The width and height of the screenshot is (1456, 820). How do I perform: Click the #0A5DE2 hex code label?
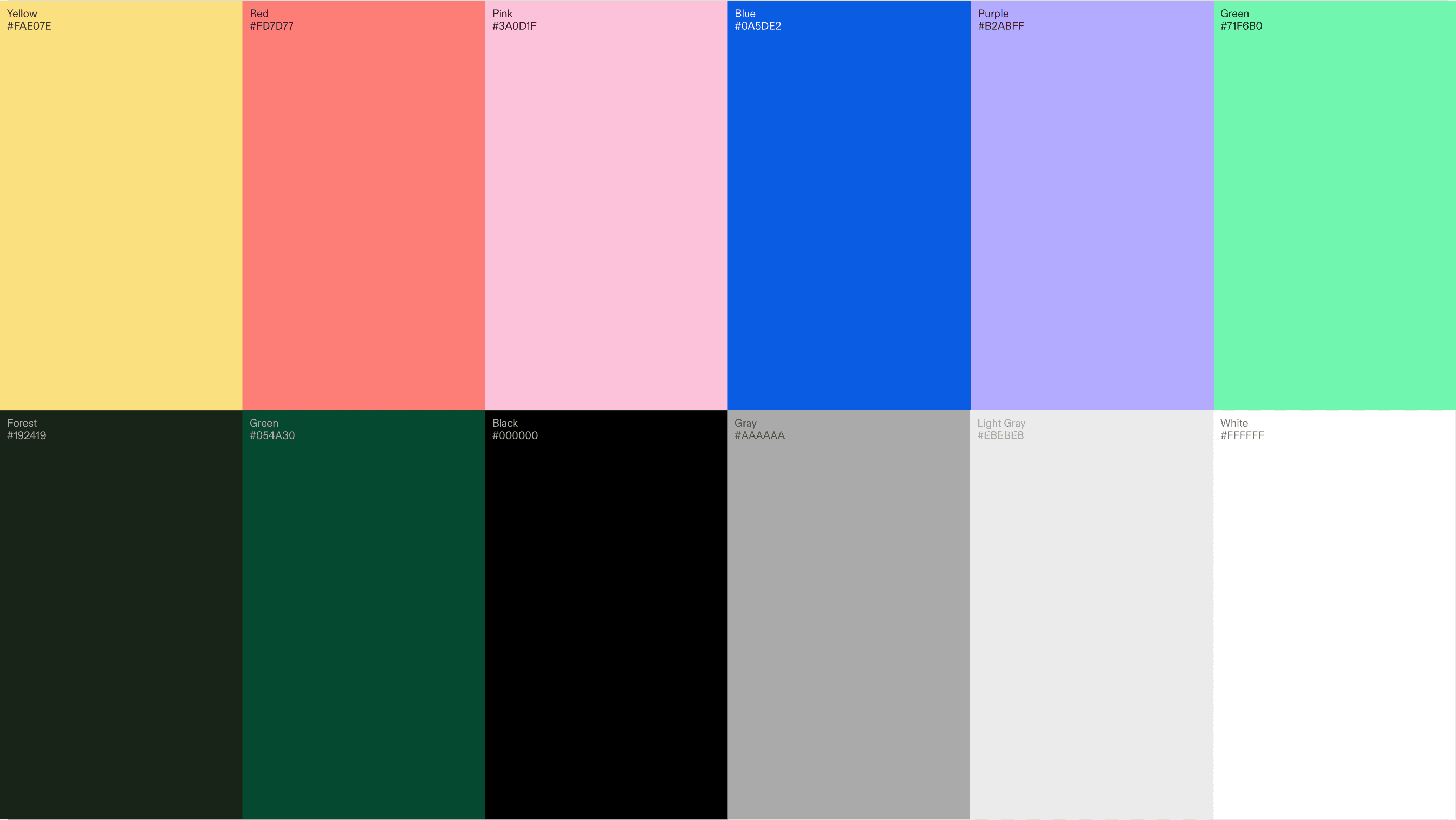758,26
